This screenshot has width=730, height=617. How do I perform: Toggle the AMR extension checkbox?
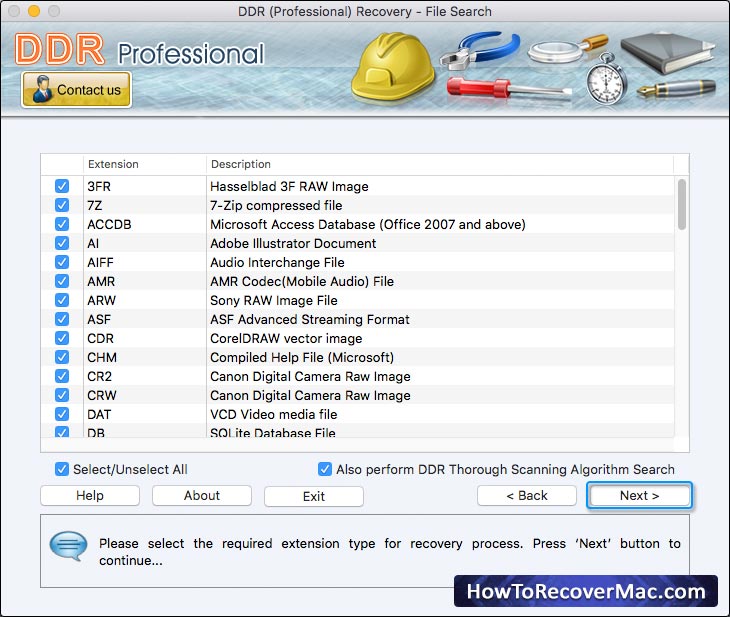62,281
